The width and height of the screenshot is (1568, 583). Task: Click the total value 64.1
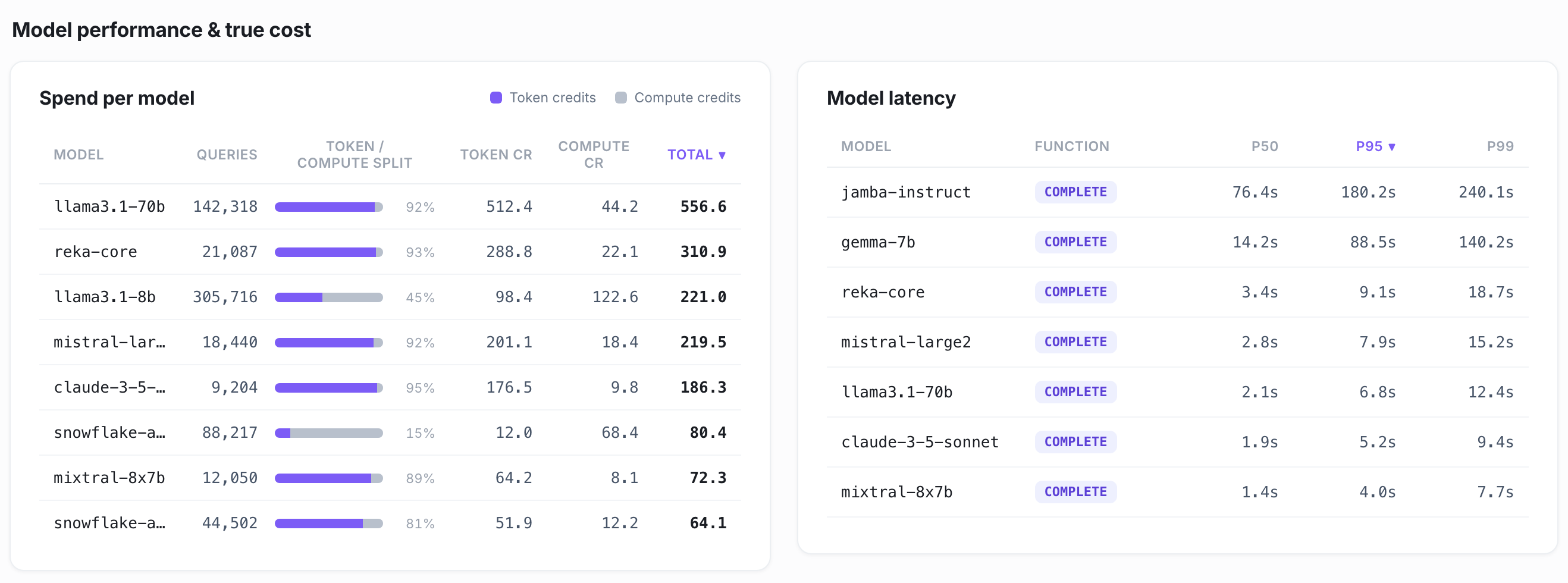[708, 523]
